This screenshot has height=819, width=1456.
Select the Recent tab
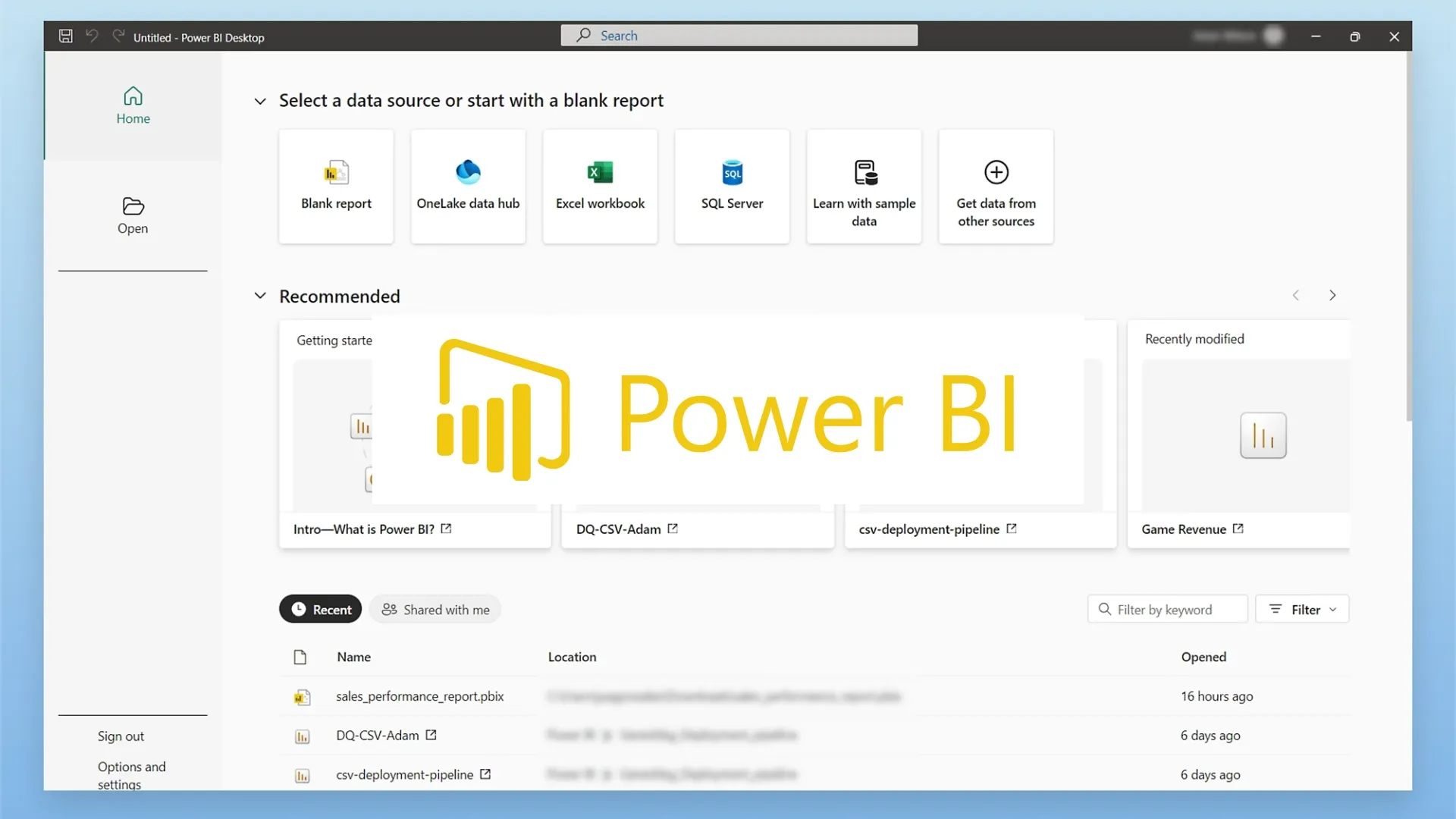tap(321, 610)
